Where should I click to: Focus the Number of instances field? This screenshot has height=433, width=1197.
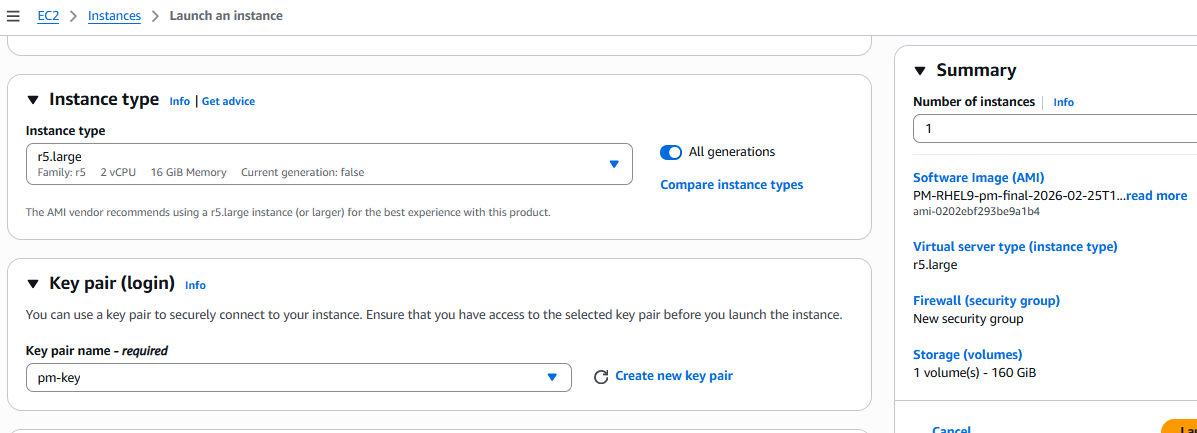tap(1055, 129)
